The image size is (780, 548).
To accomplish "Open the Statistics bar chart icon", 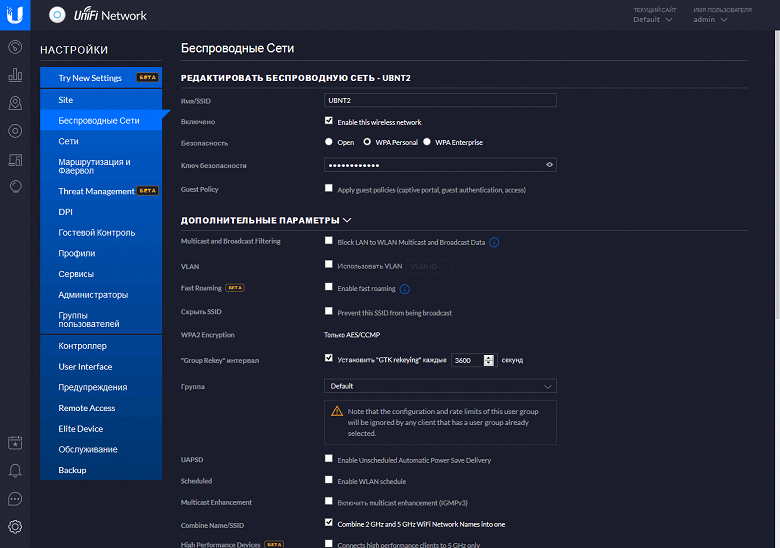I will (x=15, y=75).
